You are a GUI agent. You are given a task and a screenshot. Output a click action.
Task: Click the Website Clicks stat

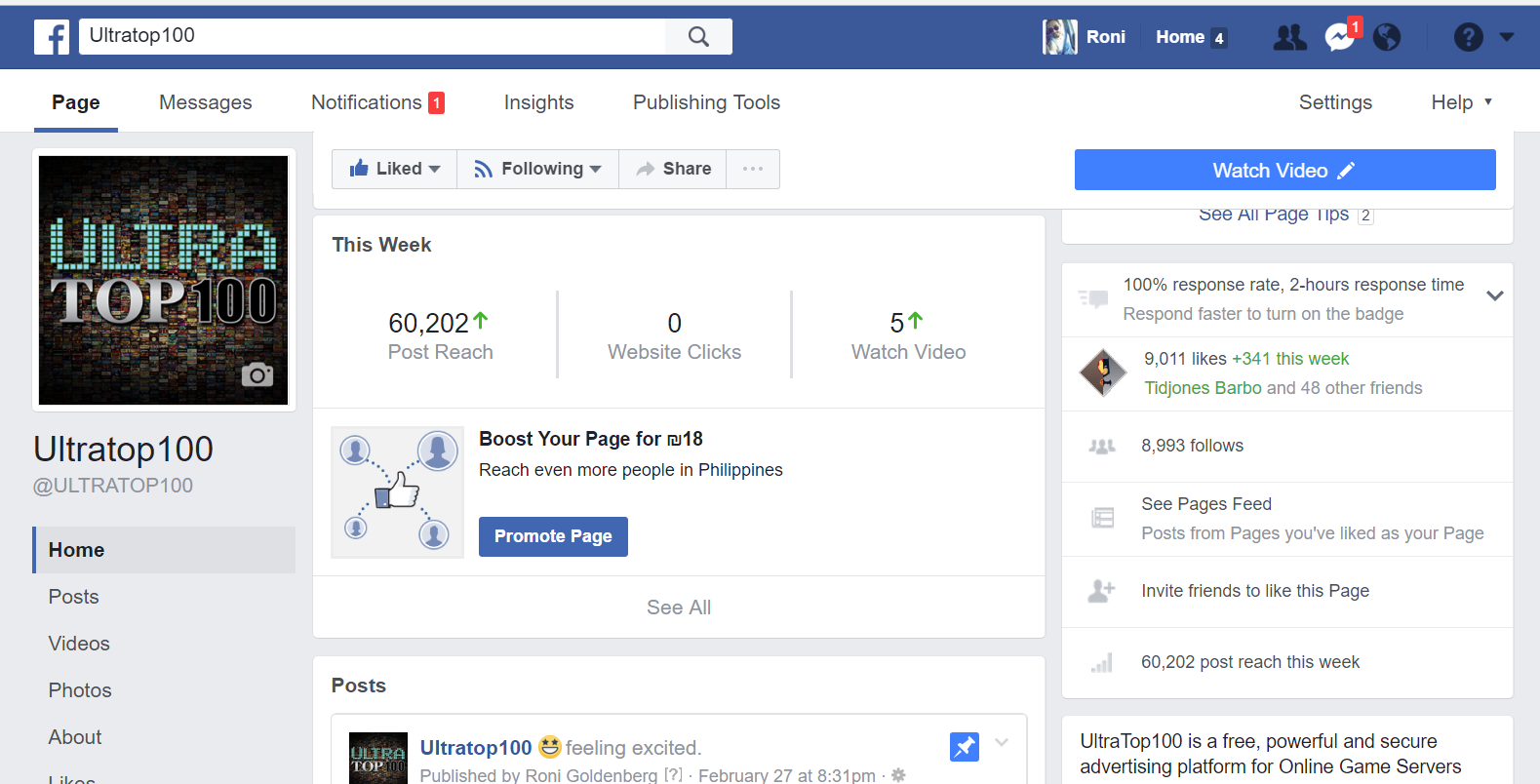pos(675,334)
